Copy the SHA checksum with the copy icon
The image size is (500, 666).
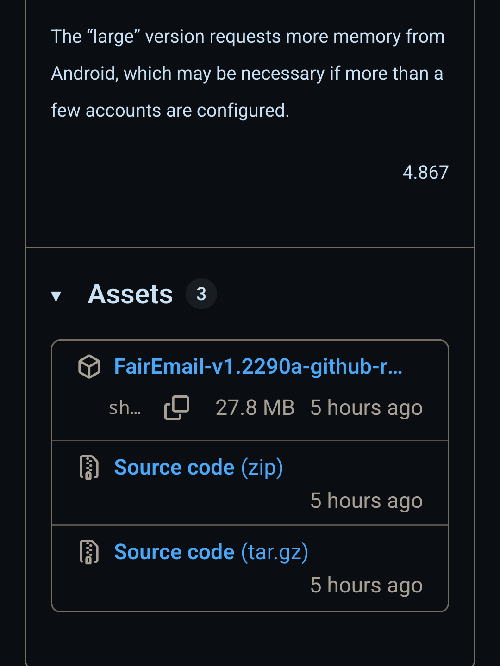pyautogui.click(x=177, y=408)
